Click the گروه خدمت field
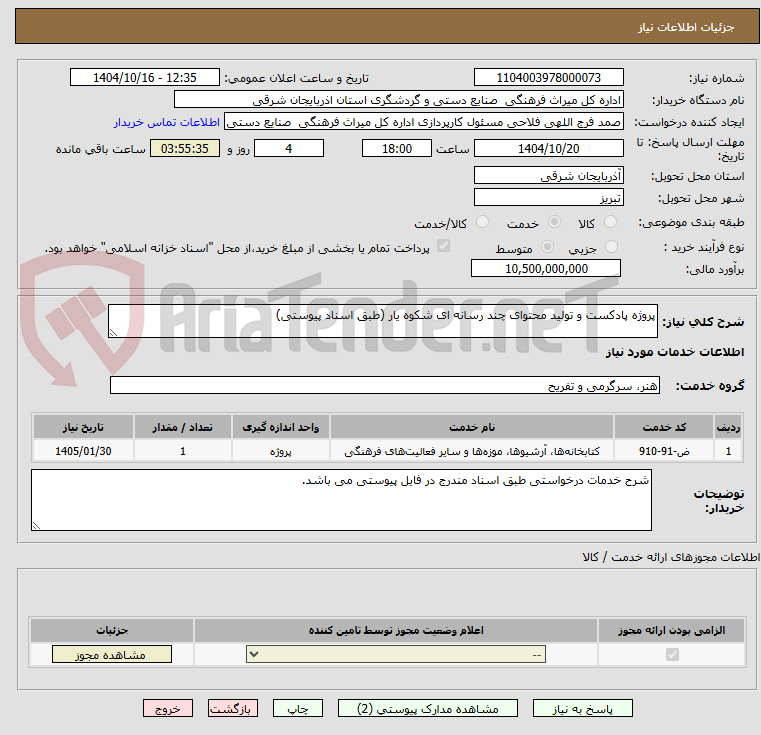The width and height of the screenshot is (761, 735). tap(384, 385)
